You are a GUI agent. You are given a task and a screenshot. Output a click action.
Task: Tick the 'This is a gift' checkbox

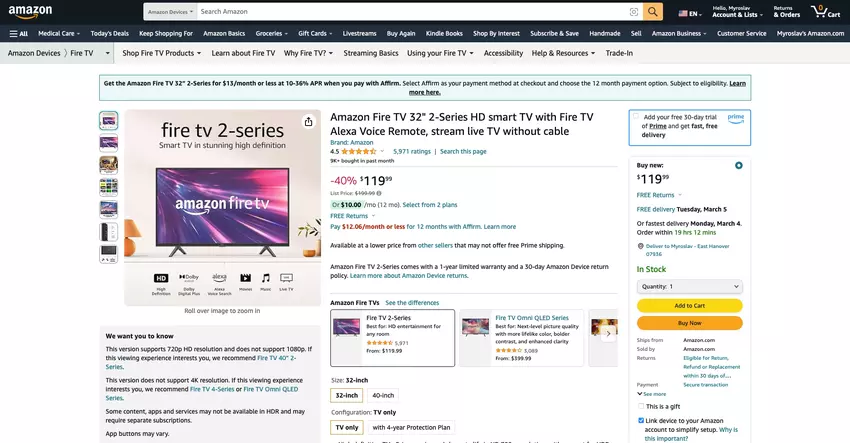pyautogui.click(x=640, y=406)
